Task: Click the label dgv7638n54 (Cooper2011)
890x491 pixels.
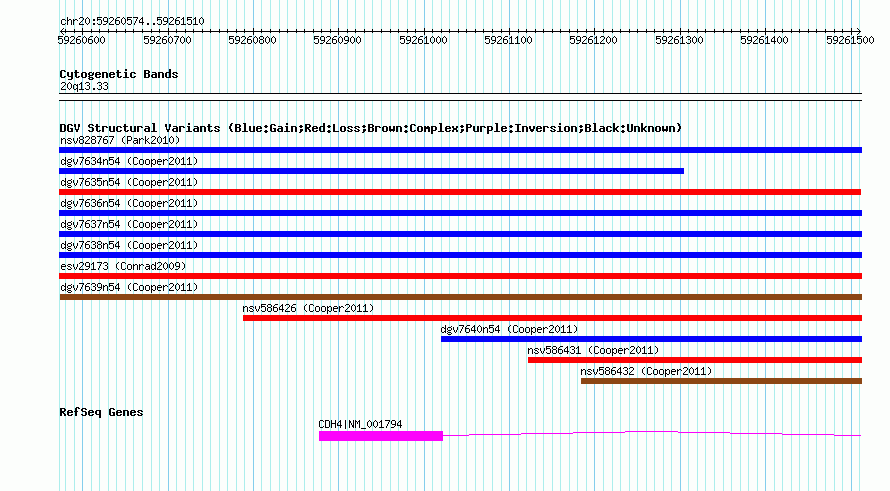Action: [x=129, y=245]
